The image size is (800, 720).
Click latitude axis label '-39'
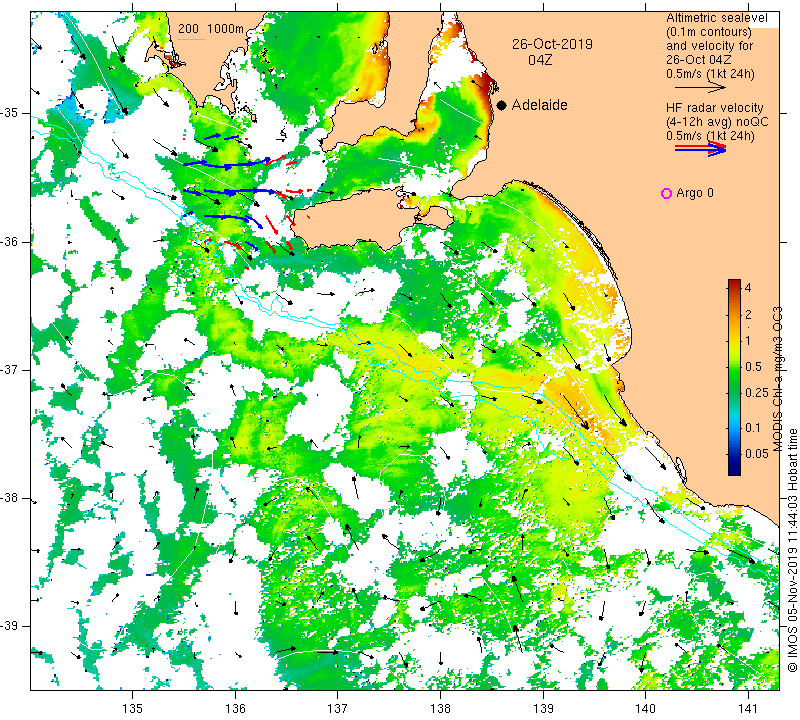(x=10, y=626)
